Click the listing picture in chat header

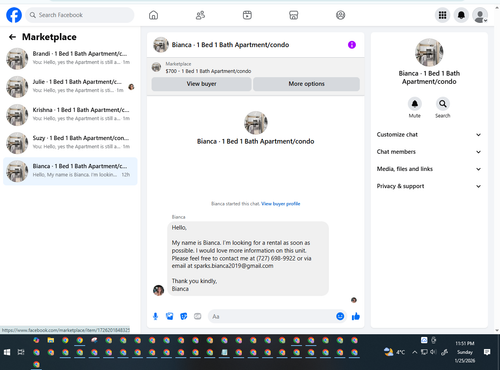[x=161, y=45]
